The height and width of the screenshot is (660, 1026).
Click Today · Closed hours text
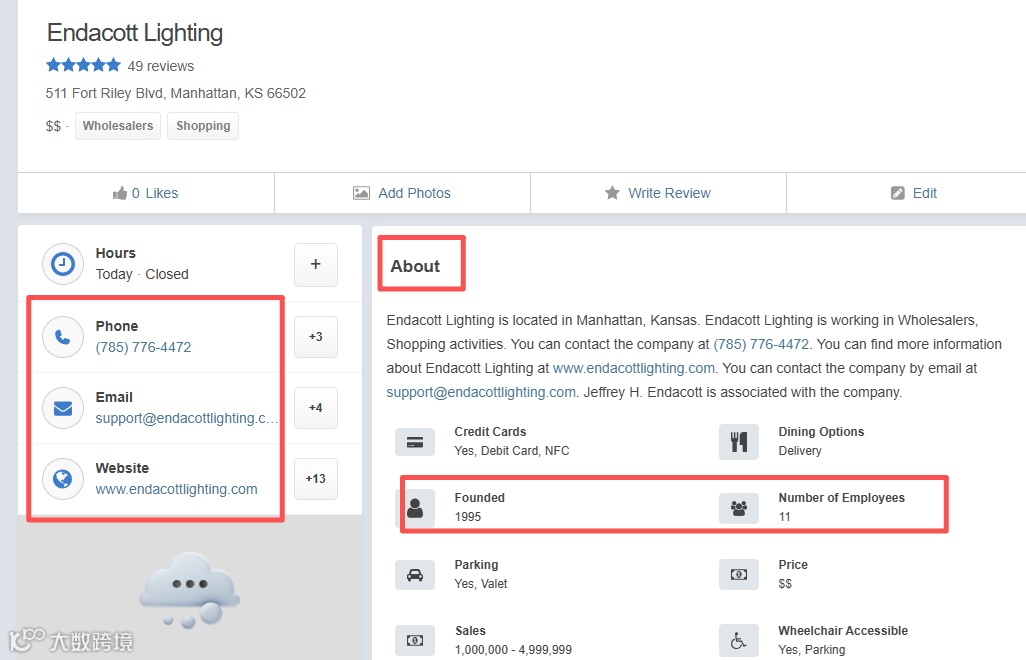click(x=142, y=274)
